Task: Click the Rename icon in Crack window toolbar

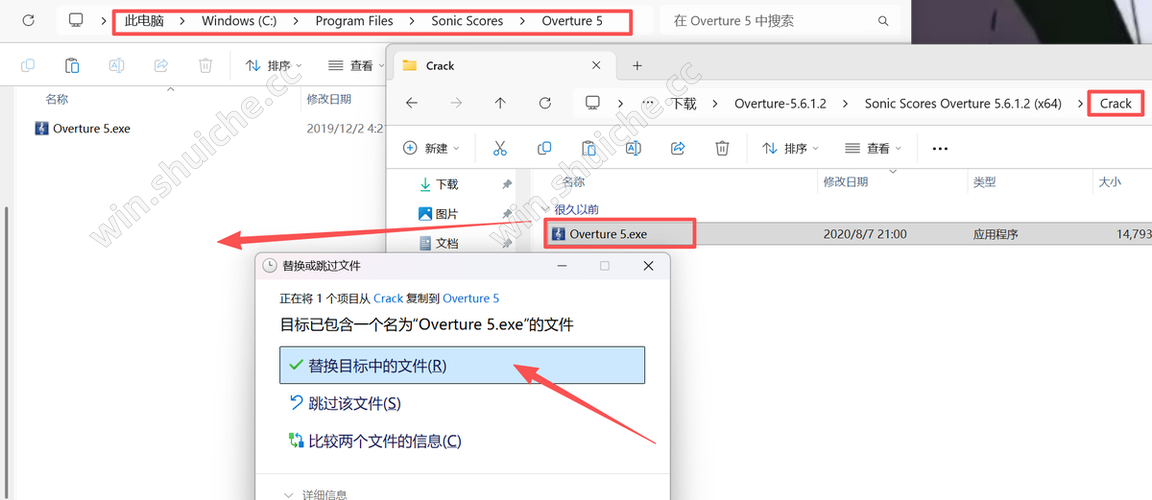Action: [633, 148]
